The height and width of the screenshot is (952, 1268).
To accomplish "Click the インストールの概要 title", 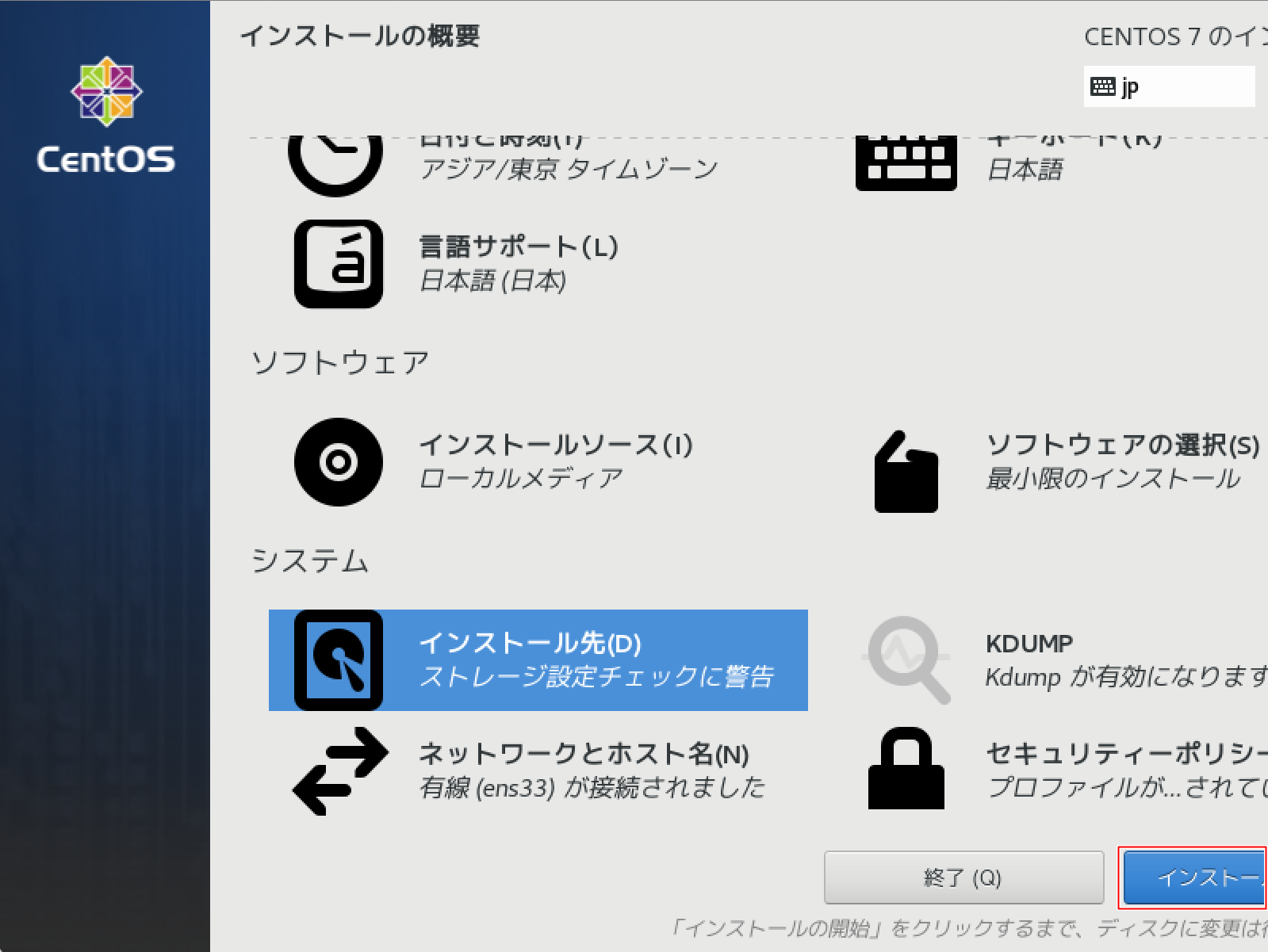I will coord(360,36).
